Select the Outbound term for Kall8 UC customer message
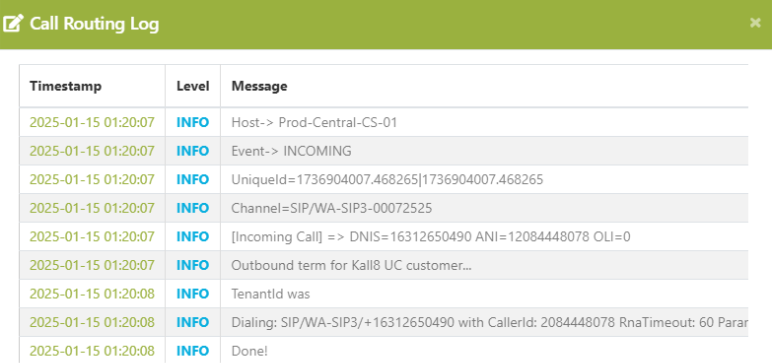The height and width of the screenshot is (363, 772). click(352, 265)
